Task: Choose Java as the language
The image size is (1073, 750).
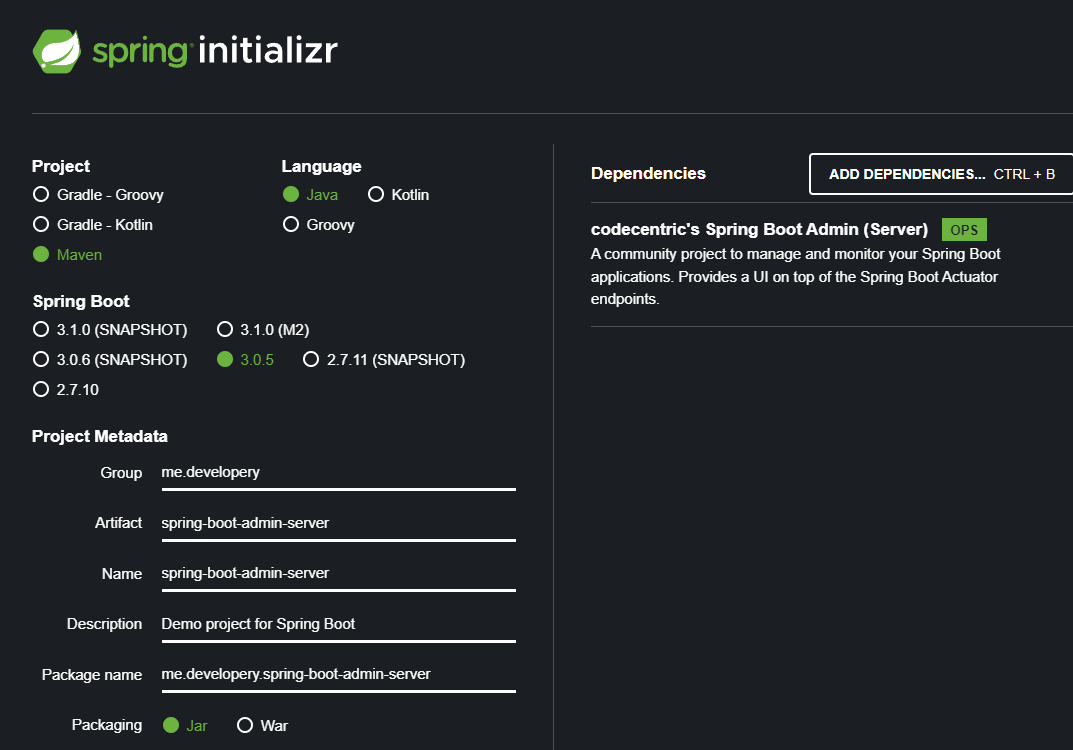Action: [311, 195]
